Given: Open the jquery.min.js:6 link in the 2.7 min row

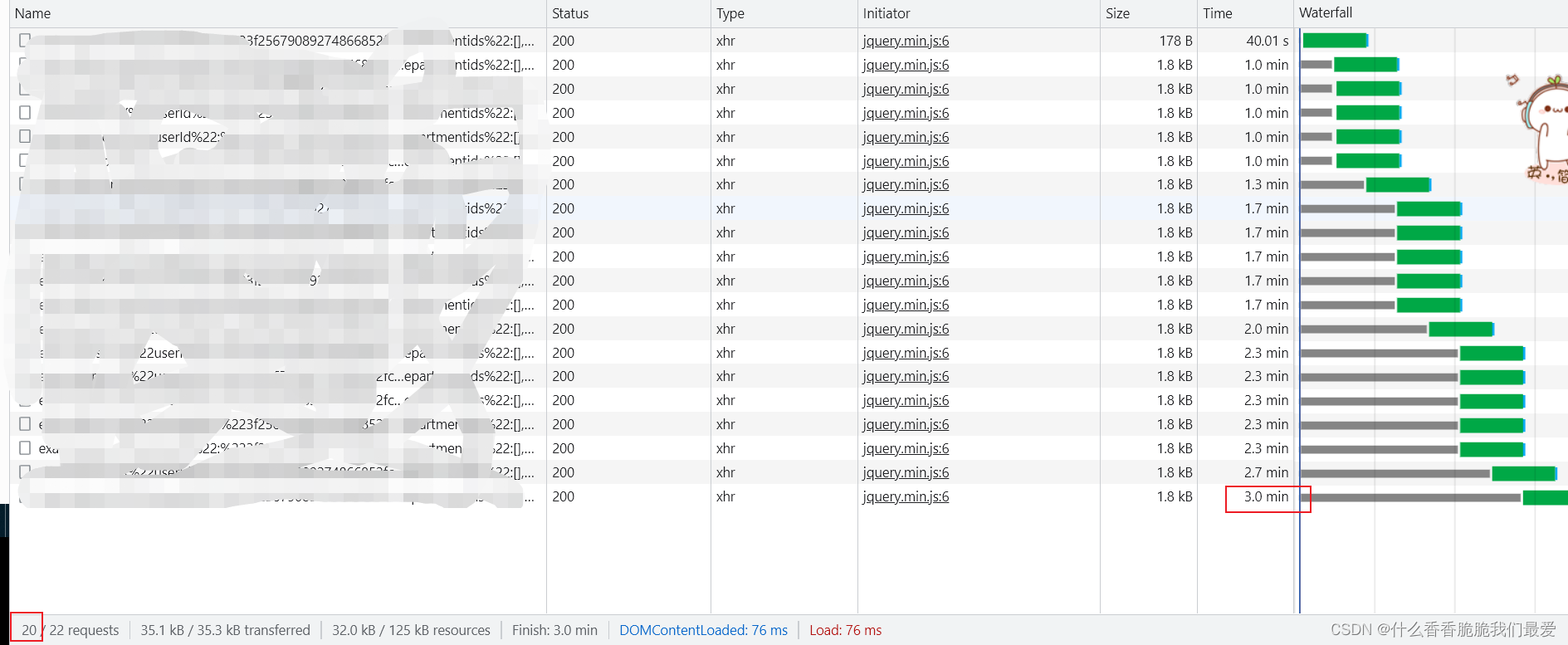Looking at the screenshot, I should pyautogui.click(x=906, y=472).
